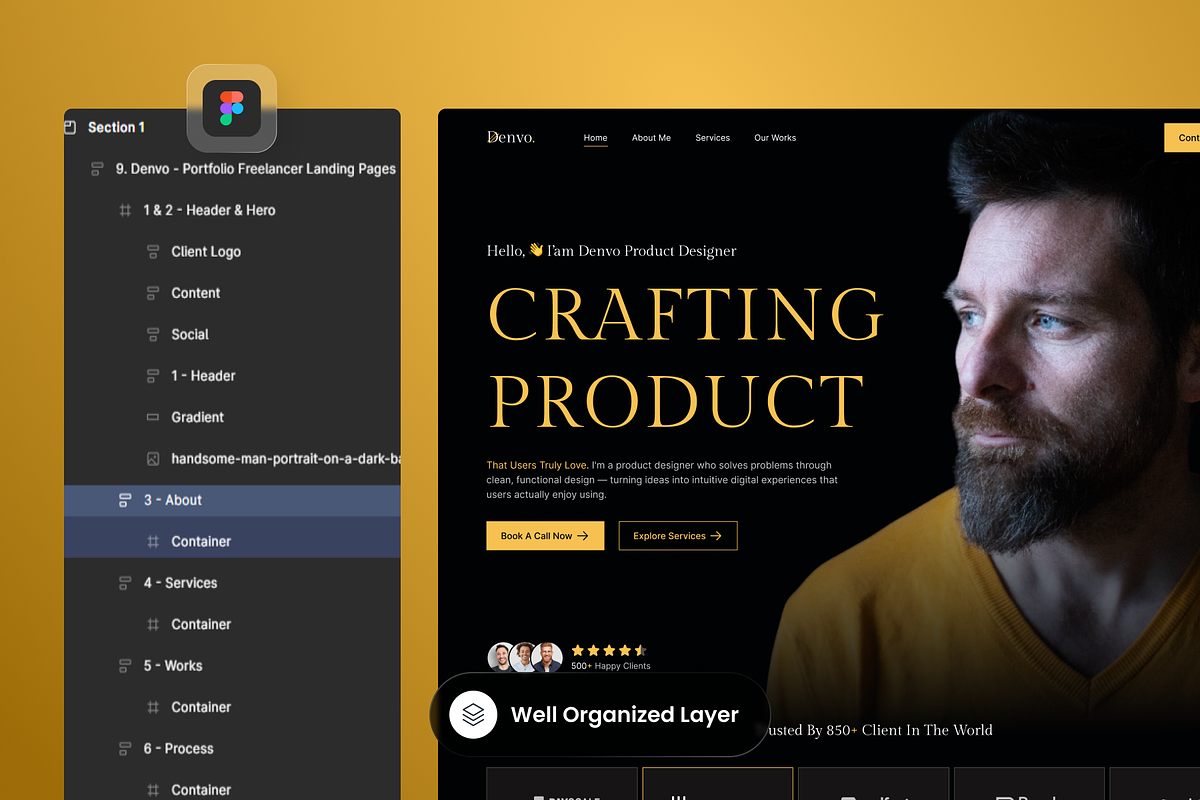The height and width of the screenshot is (800, 1200).
Task: Click the section icon beside Section 1
Action: coord(70,127)
